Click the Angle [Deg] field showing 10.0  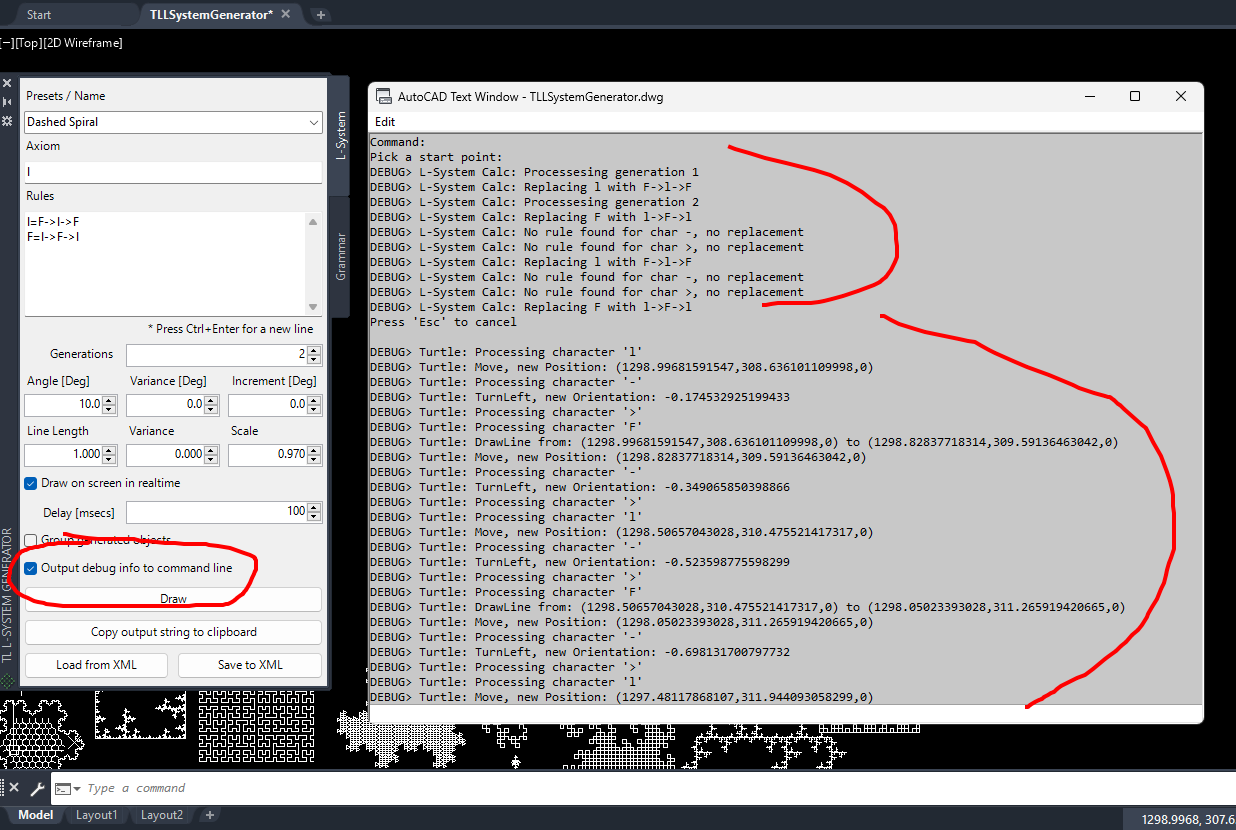click(64, 405)
